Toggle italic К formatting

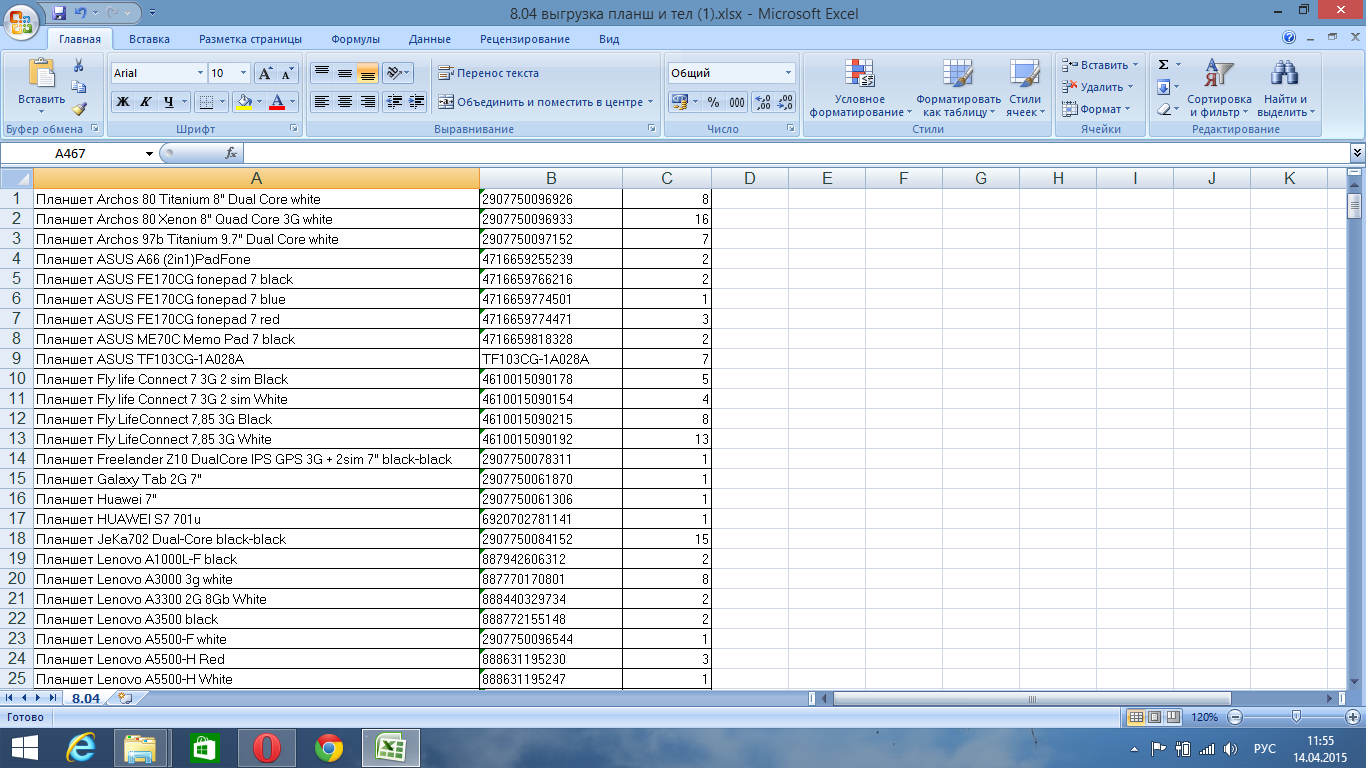[146, 102]
